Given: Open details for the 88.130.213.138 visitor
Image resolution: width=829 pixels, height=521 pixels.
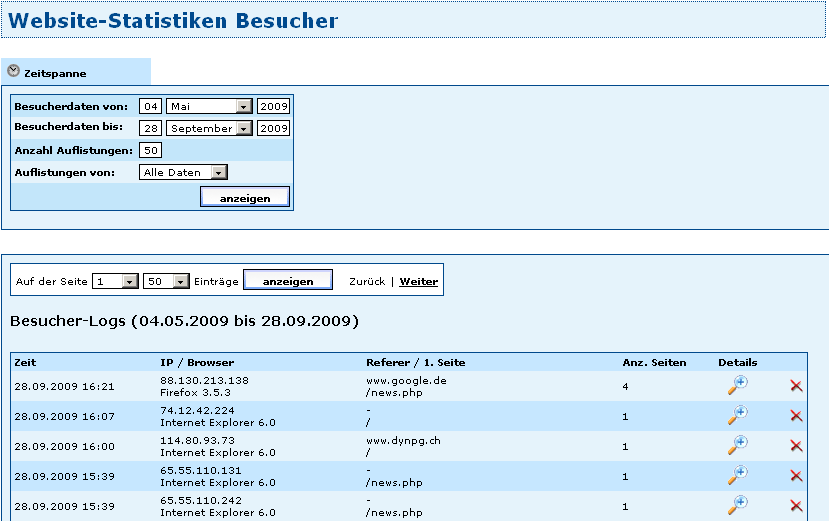Looking at the screenshot, I should point(737,386).
